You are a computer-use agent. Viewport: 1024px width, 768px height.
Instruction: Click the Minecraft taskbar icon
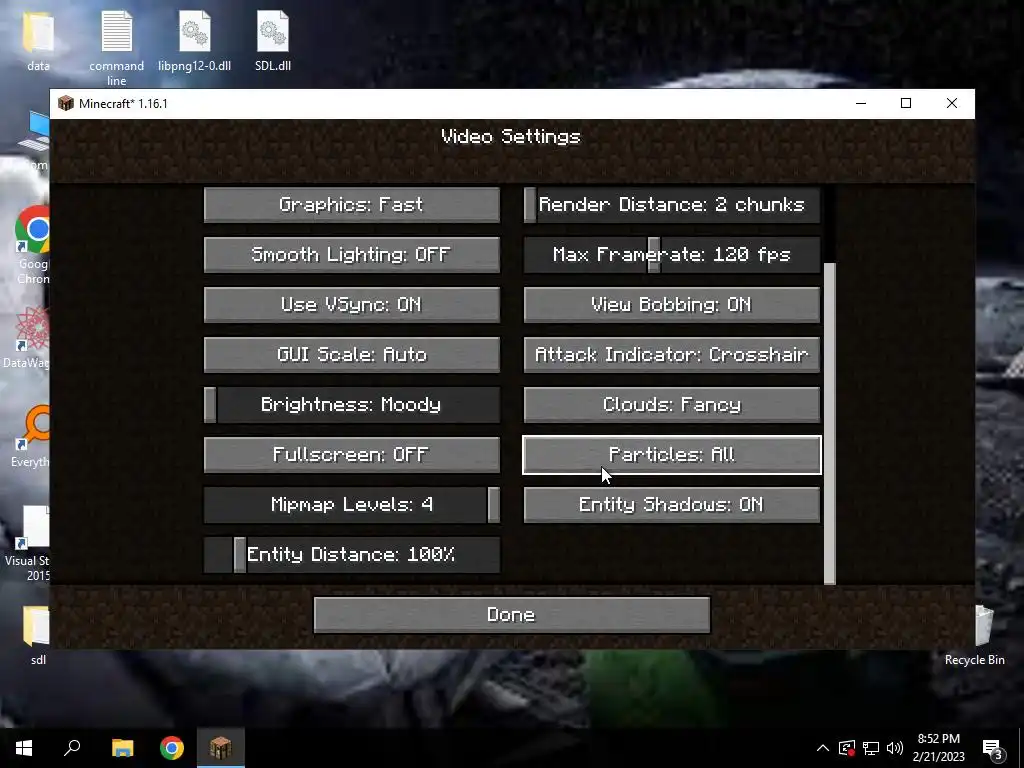pyautogui.click(x=221, y=748)
